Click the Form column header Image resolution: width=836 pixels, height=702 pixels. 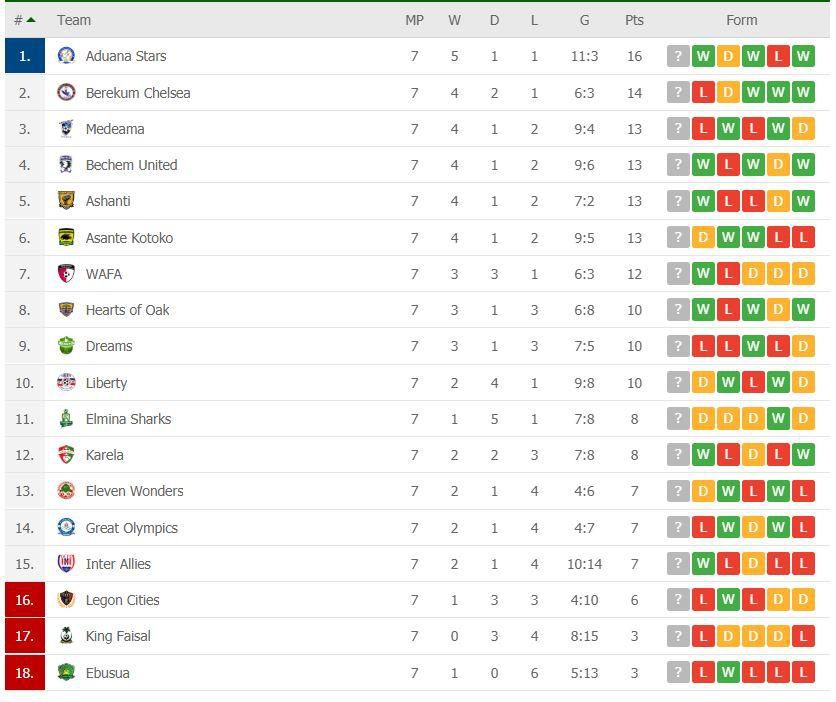coord(741,20)
